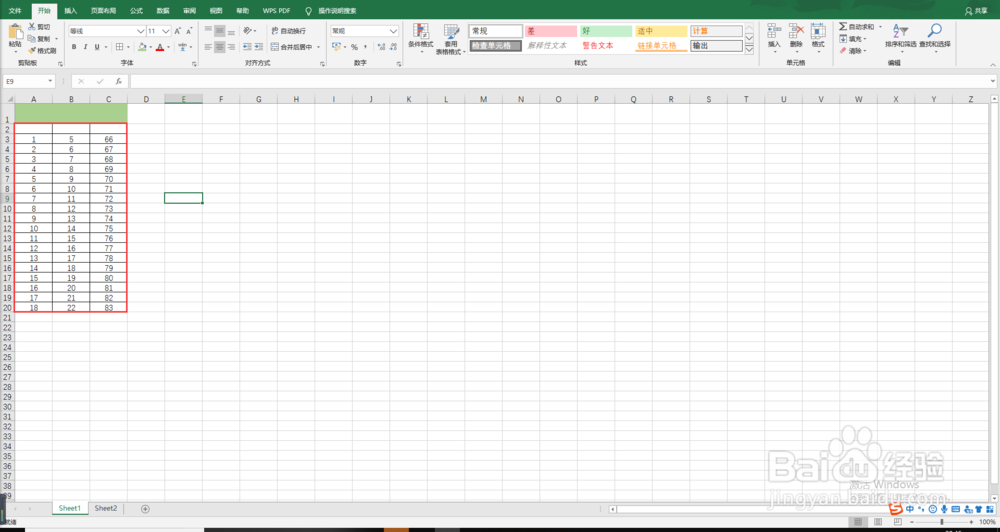
Task: Click the insert function fx icon
Action: (118, 82)
